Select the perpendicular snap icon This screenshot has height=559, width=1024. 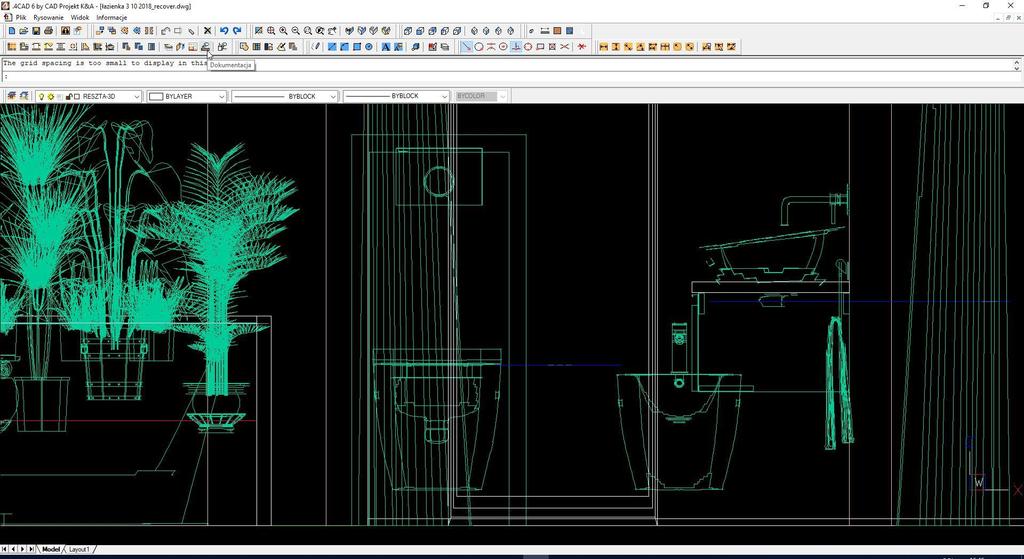516,46
